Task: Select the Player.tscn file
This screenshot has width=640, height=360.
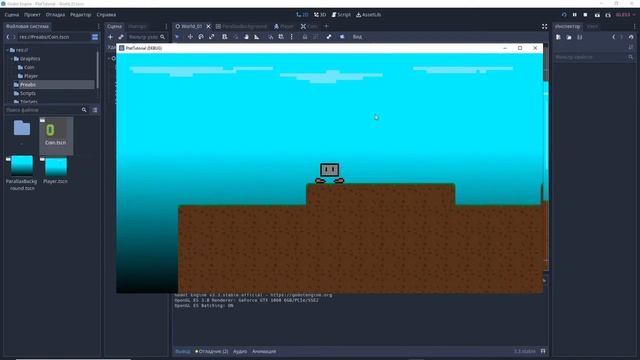Action: [56, 170]
